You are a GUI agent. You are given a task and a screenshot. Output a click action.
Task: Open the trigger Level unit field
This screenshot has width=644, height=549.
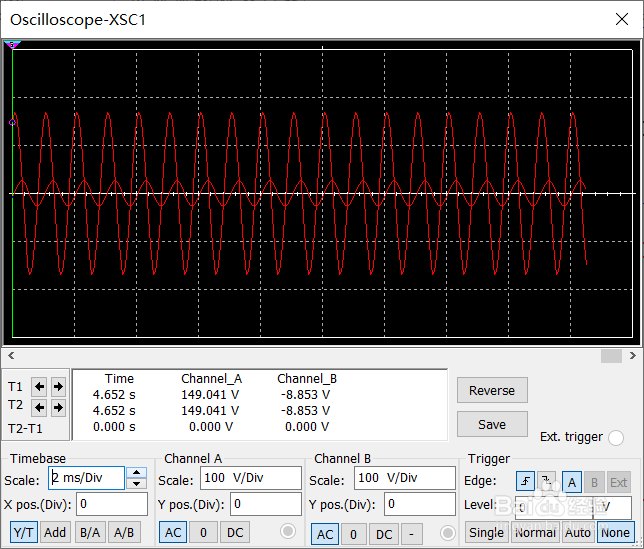click(613, 508)
